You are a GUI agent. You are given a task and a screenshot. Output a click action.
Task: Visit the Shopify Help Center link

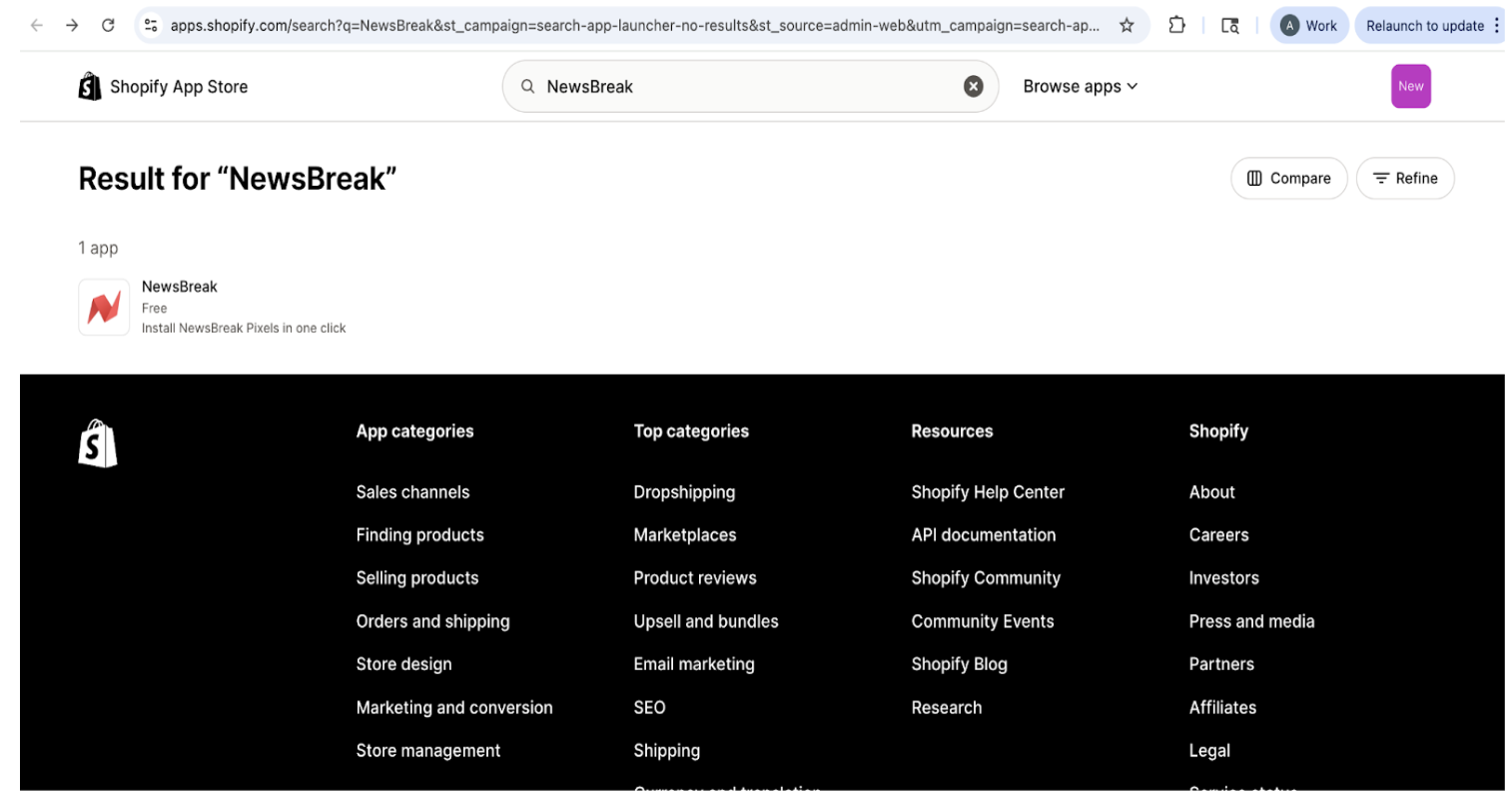988,492
